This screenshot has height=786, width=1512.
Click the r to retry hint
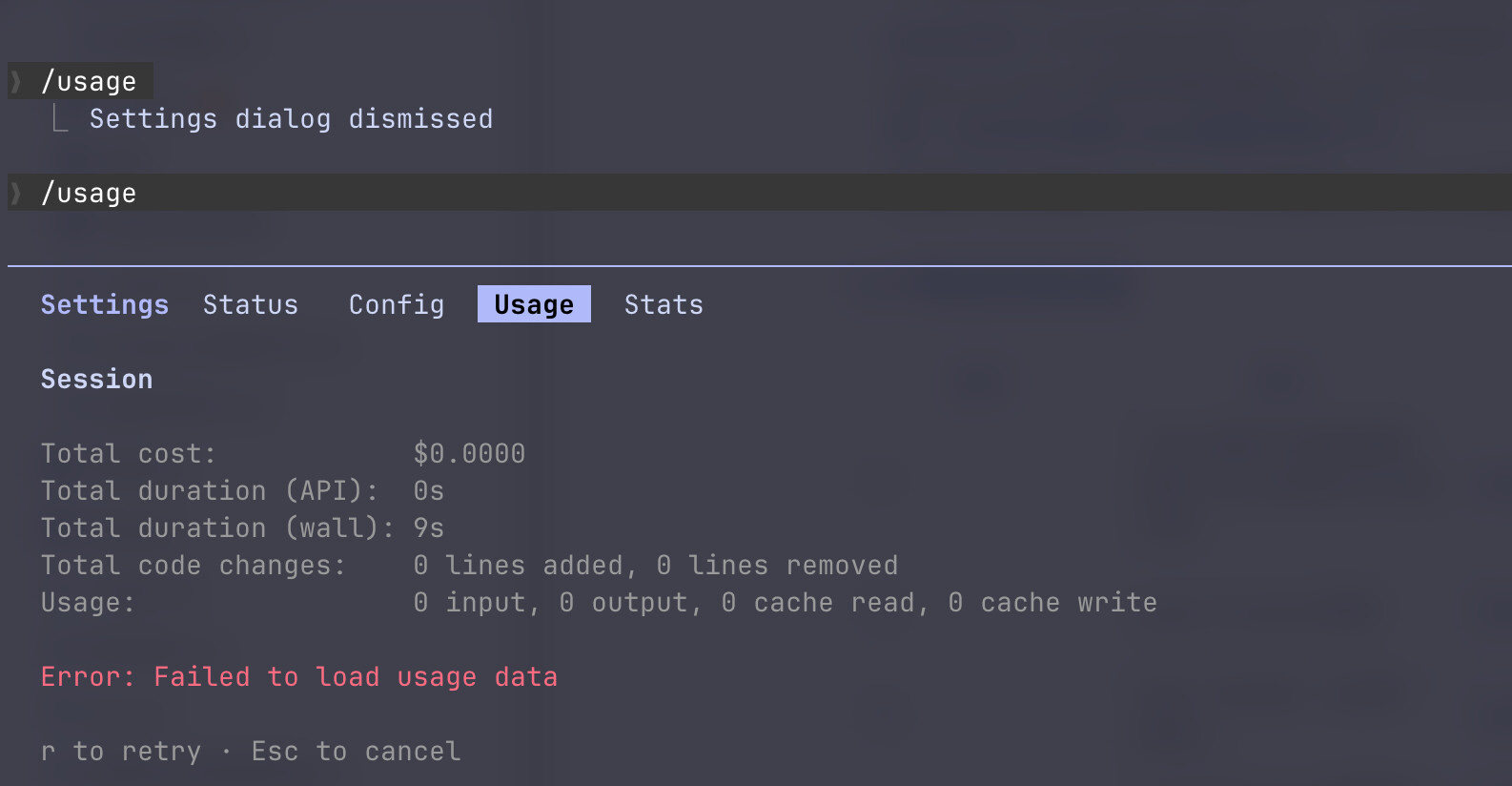click(121, 751)
